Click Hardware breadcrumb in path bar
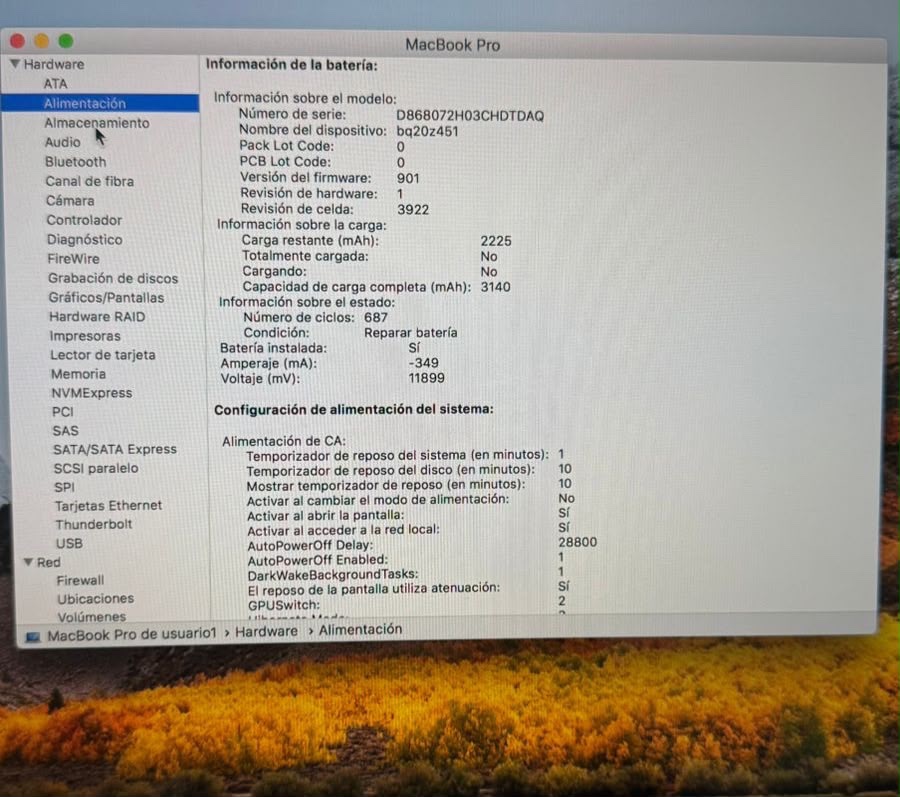Screen dimensions: 900x797 pos(266,631)
